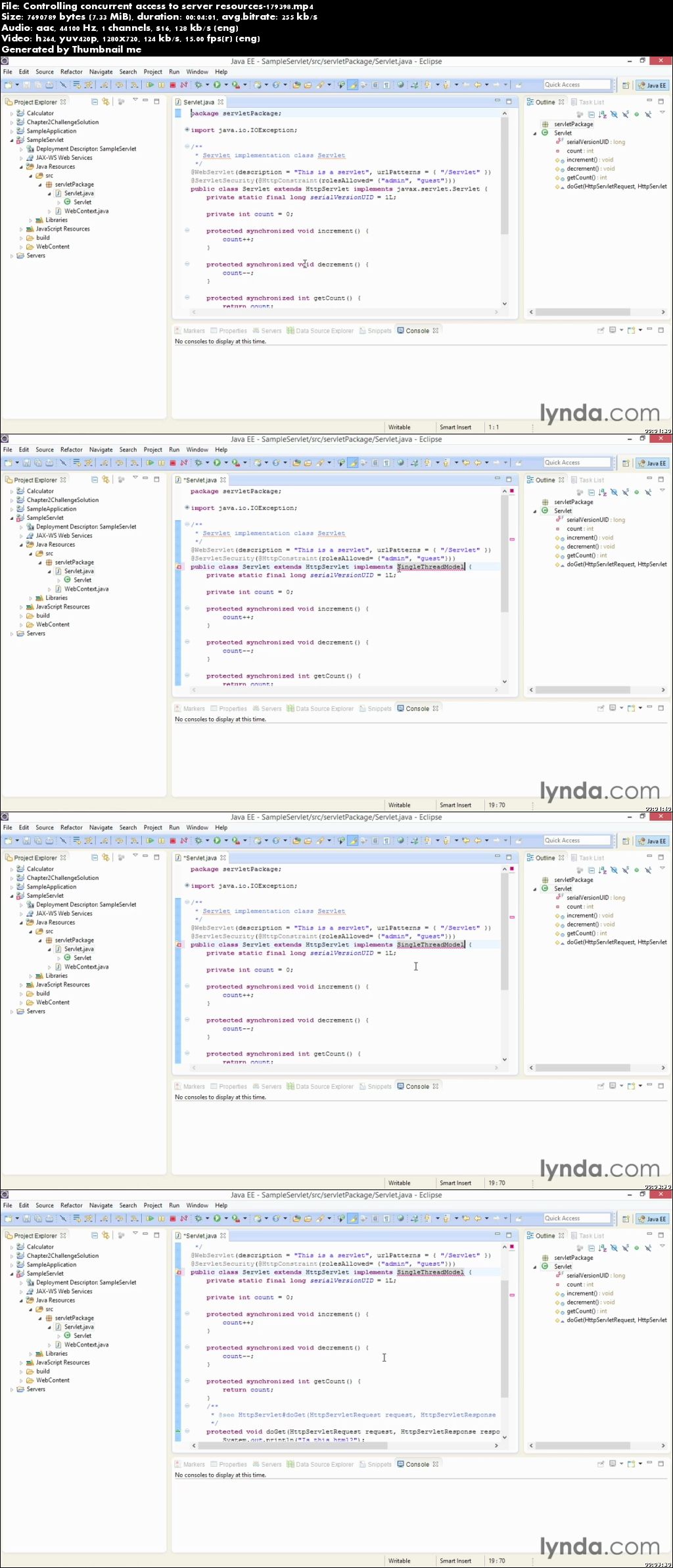Viewport: 673px width, 1568px height.
Task: Click the Outline horizontal scrollbar in second screenshot
Action: pos(582,690)
